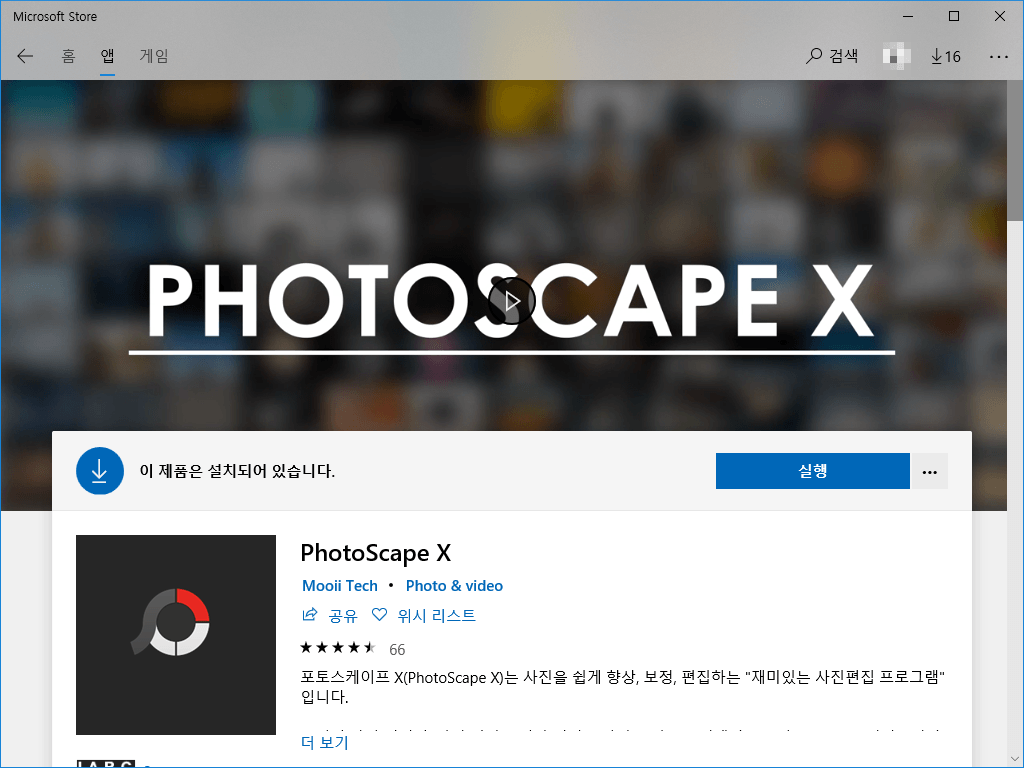Minimize the Microsoft Store window
The height and width of the screenshot is (768, 1024).
908,16
